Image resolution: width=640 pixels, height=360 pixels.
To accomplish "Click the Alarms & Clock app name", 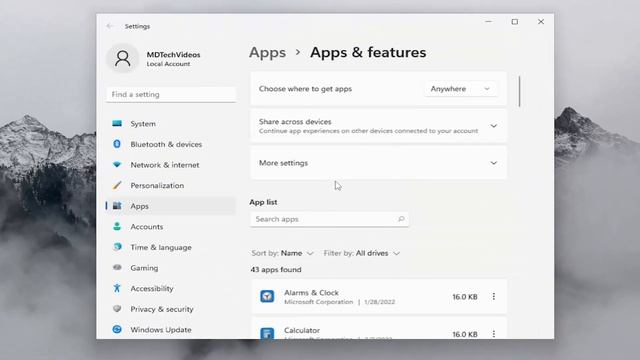I will click(311, 293).
